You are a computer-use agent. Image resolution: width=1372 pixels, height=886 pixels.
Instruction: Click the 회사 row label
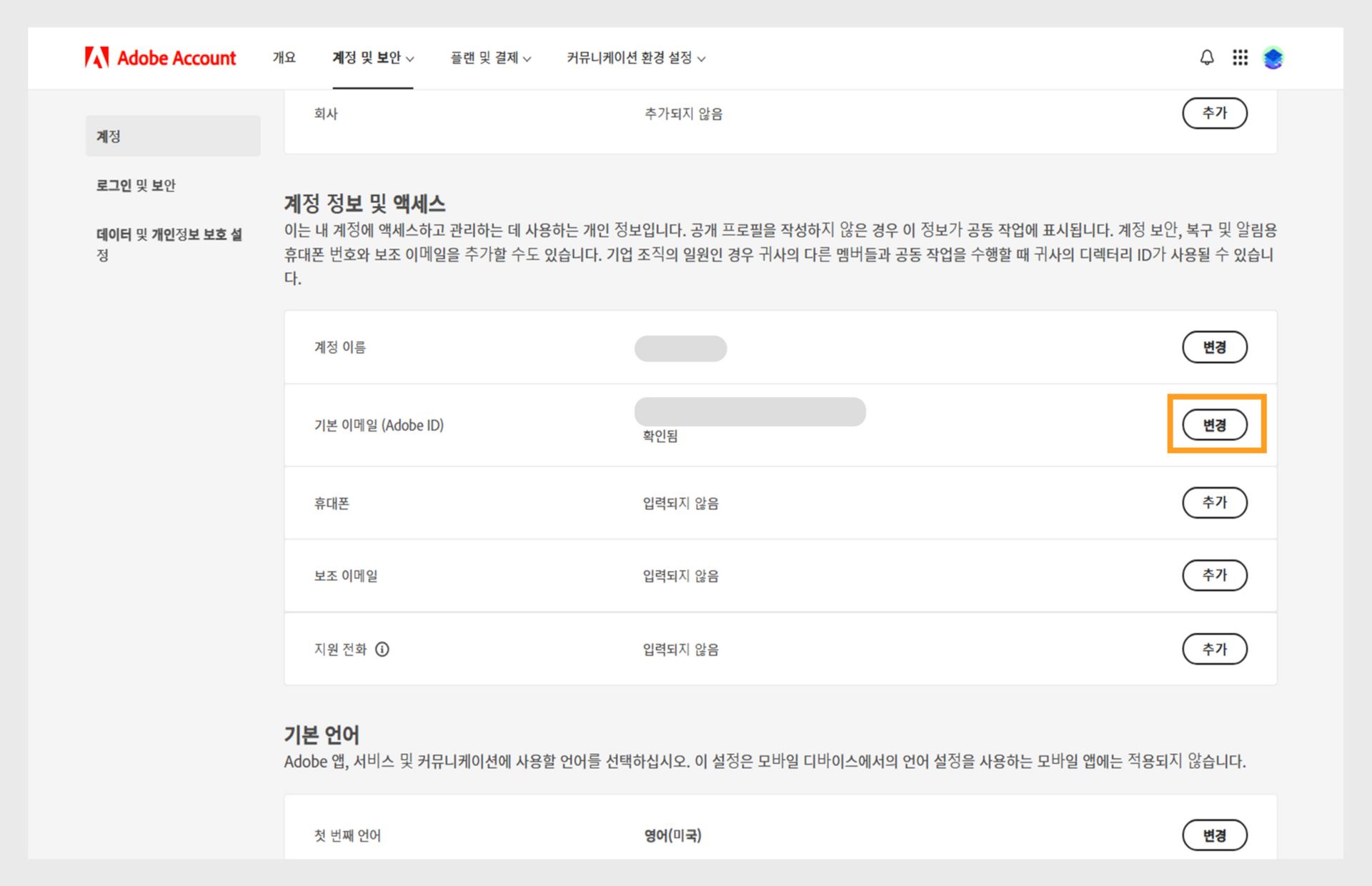click(x=326, y=114)
